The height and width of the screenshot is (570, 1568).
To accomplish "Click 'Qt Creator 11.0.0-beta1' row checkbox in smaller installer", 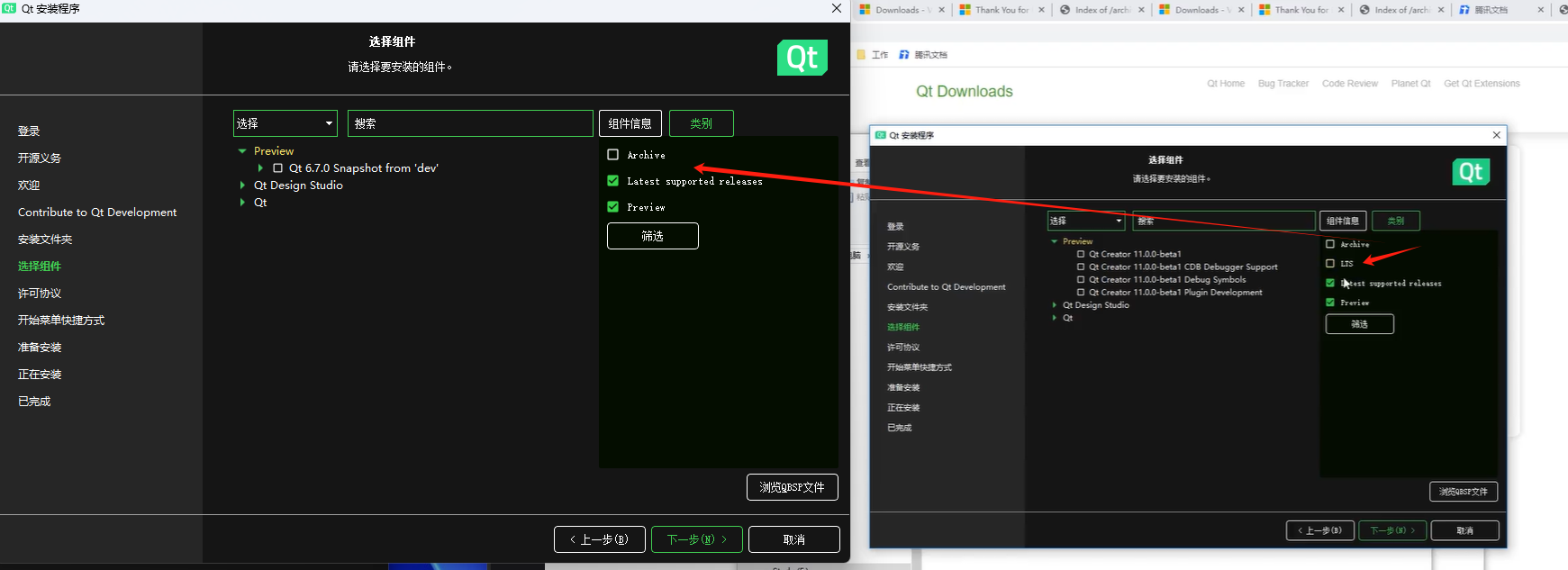I will pos(1081,255).
